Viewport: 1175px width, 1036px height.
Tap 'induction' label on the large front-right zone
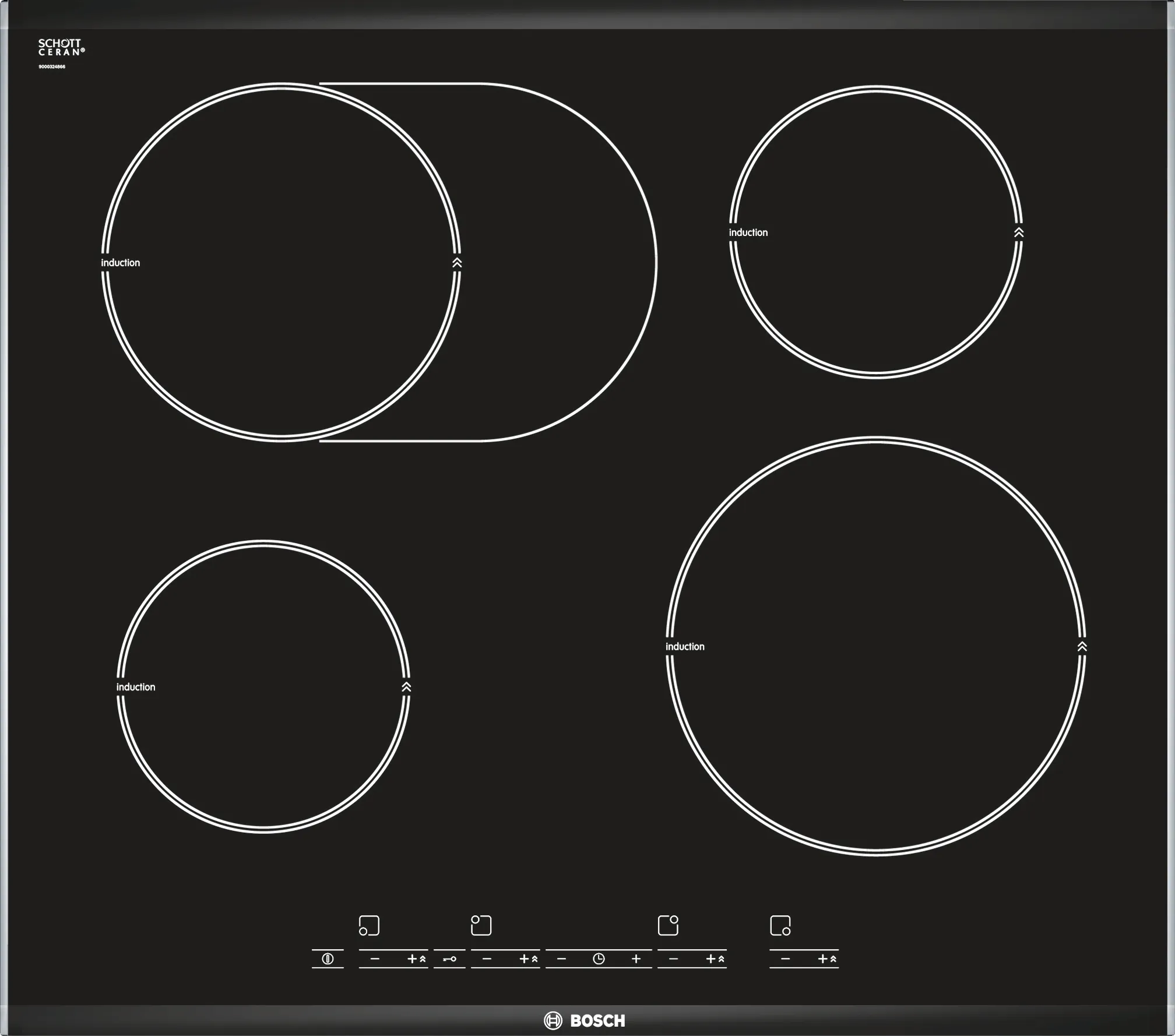tap(685, 647)
